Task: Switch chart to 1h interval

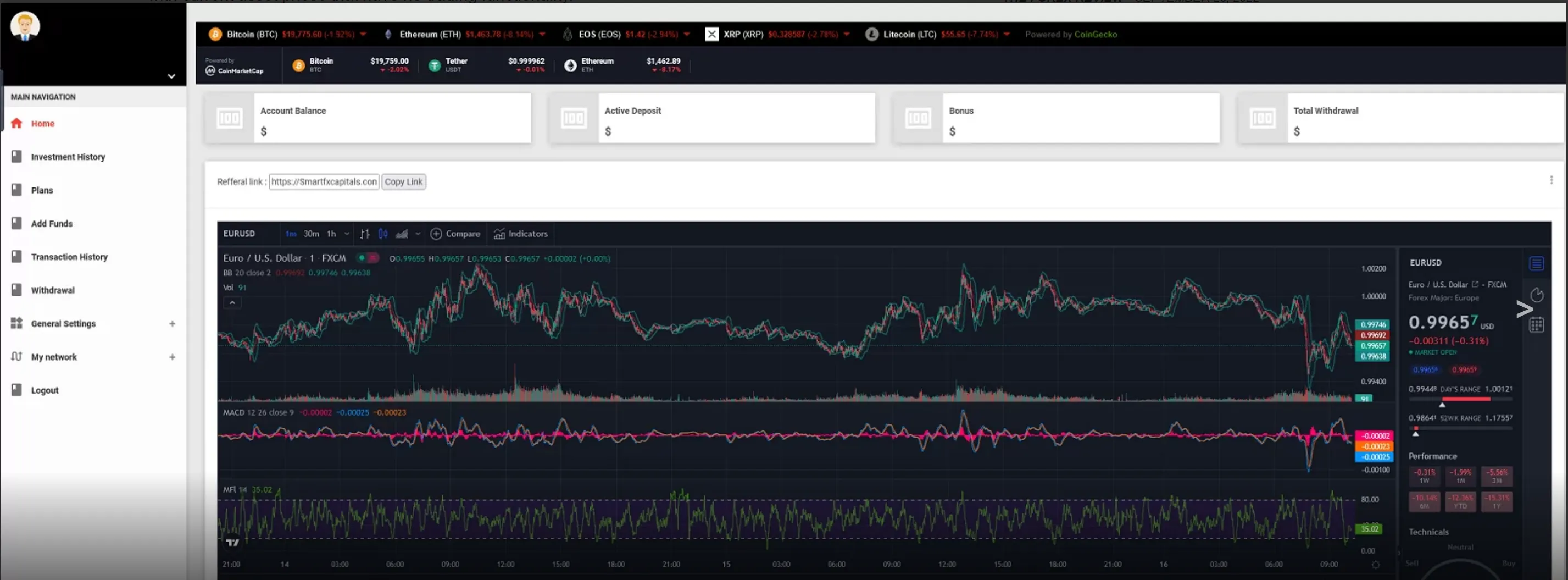Action: [331, 234]
